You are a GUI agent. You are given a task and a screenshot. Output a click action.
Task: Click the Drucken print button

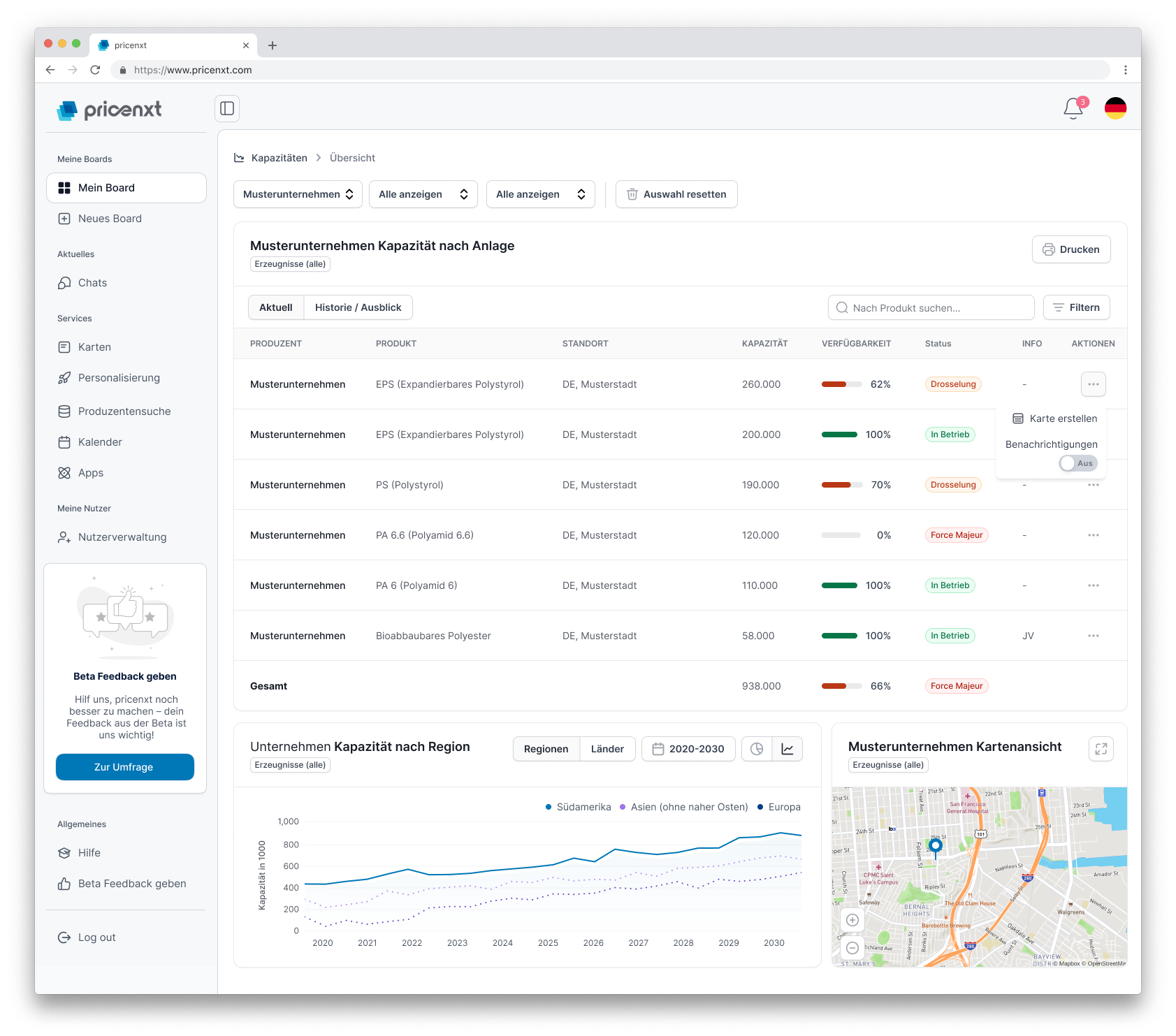(x=1070, y=249)
